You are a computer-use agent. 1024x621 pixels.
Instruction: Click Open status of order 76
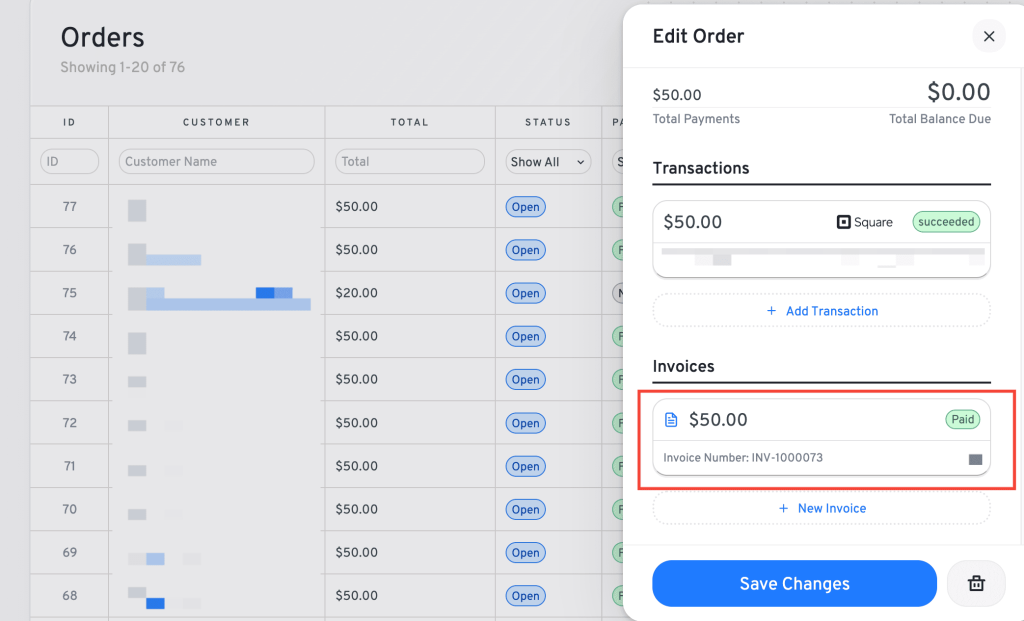[x=525, y=250]
